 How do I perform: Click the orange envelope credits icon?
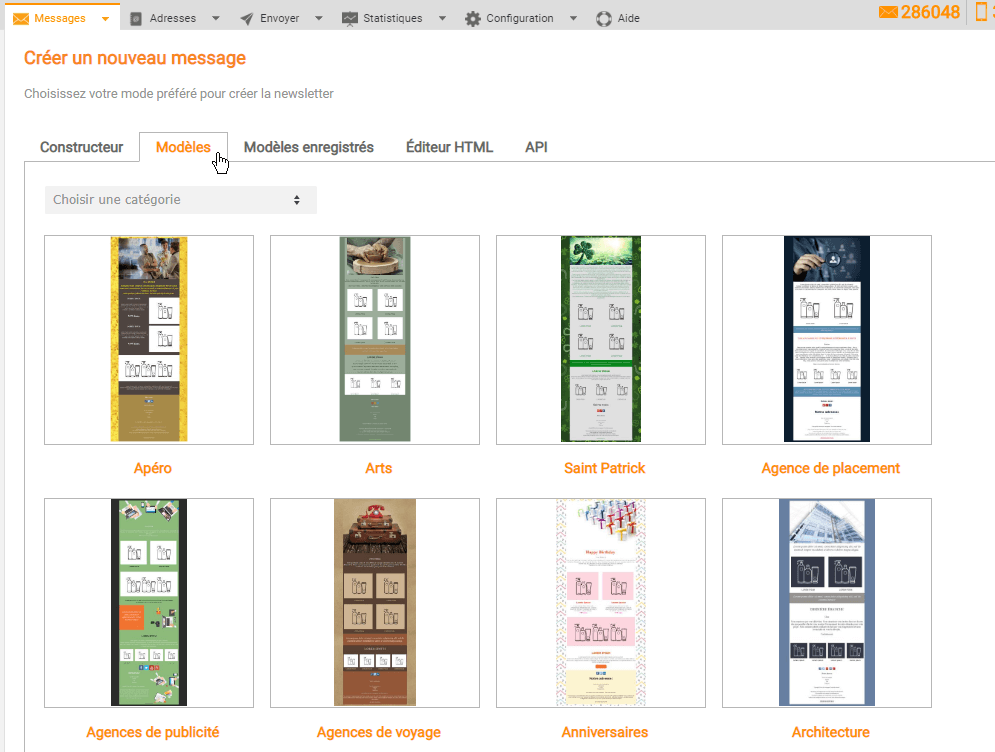(x=888, y=12)
